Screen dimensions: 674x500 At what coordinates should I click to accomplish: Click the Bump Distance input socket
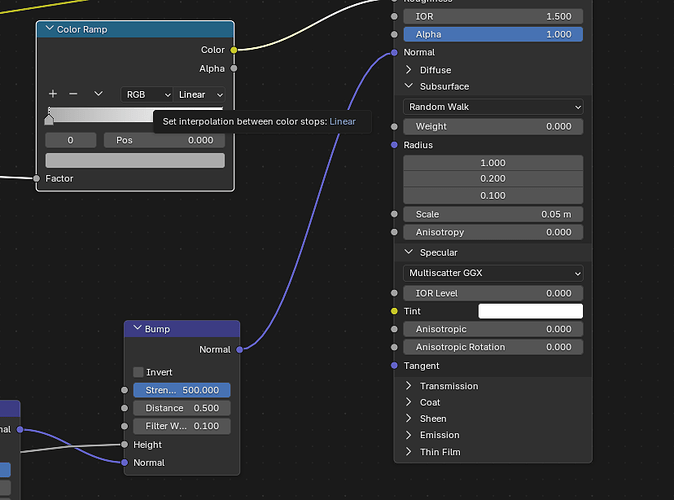(125, 408)
